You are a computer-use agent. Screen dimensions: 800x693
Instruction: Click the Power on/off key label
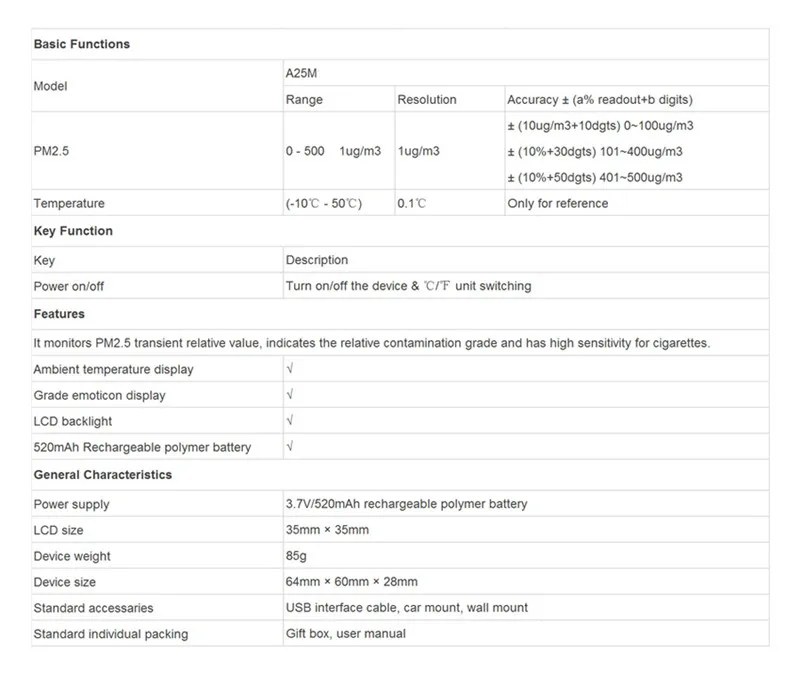(x=68, y=286)
